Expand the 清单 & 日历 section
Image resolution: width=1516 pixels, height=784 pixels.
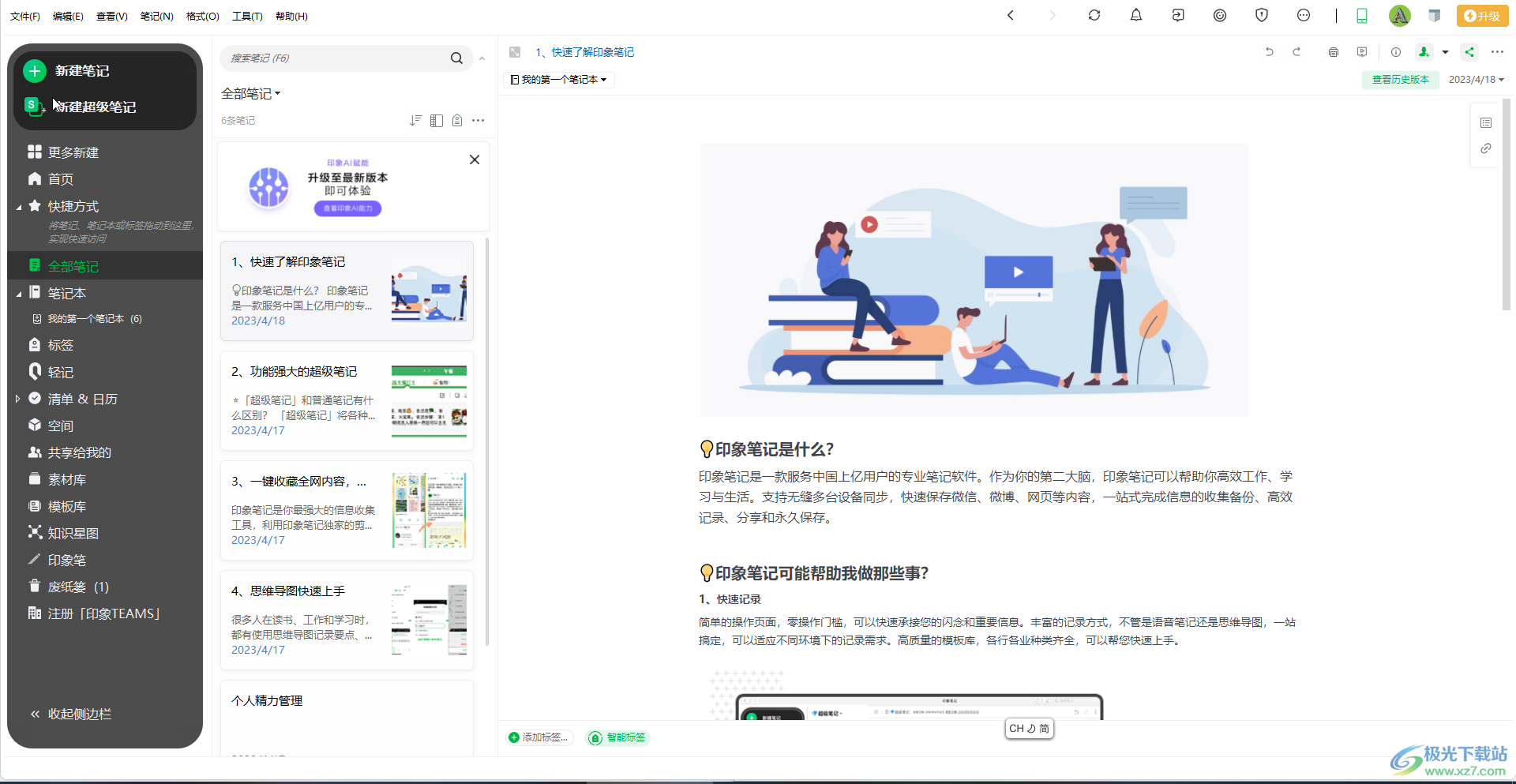click(18, 400)
